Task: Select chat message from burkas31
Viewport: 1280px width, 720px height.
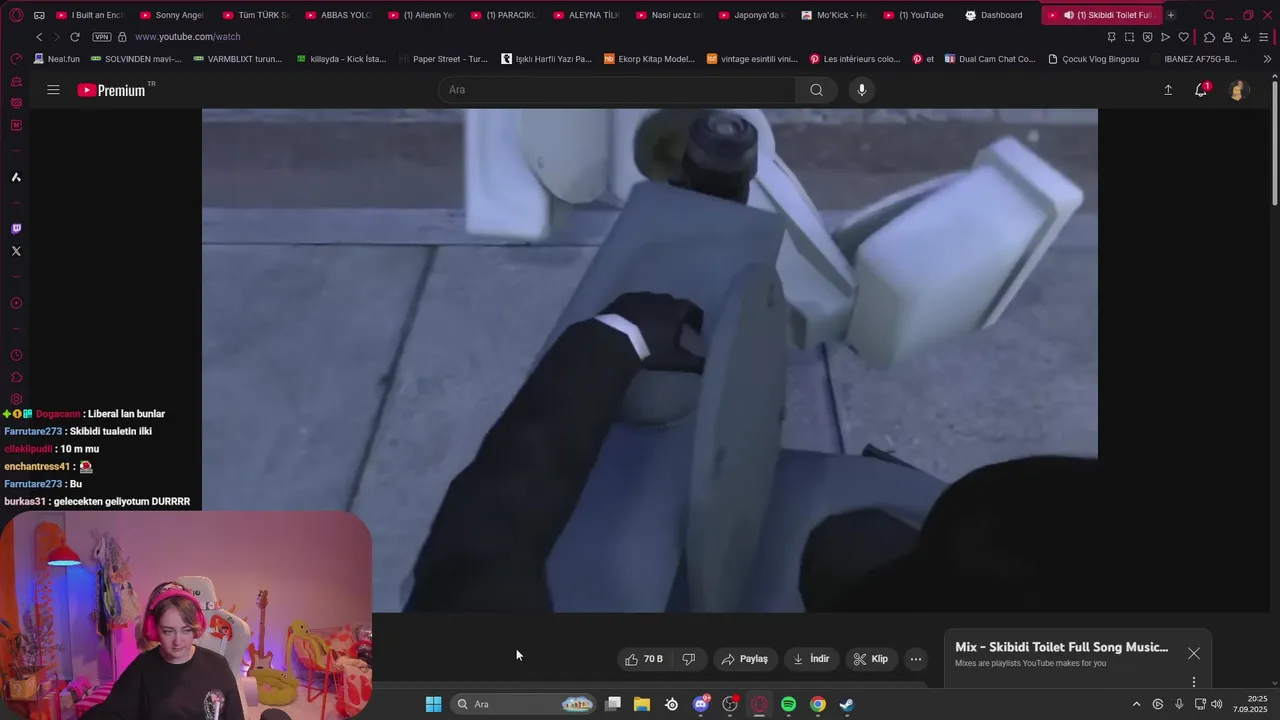Action: pos(97,502)
